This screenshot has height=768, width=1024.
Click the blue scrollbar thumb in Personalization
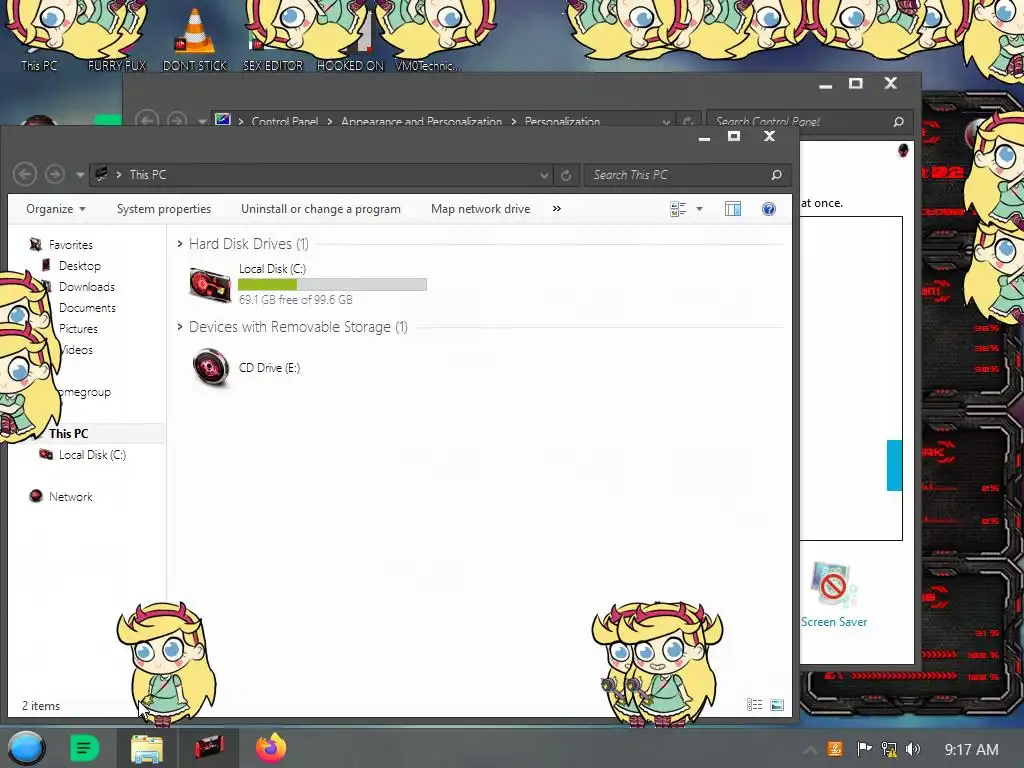point(894,465)
